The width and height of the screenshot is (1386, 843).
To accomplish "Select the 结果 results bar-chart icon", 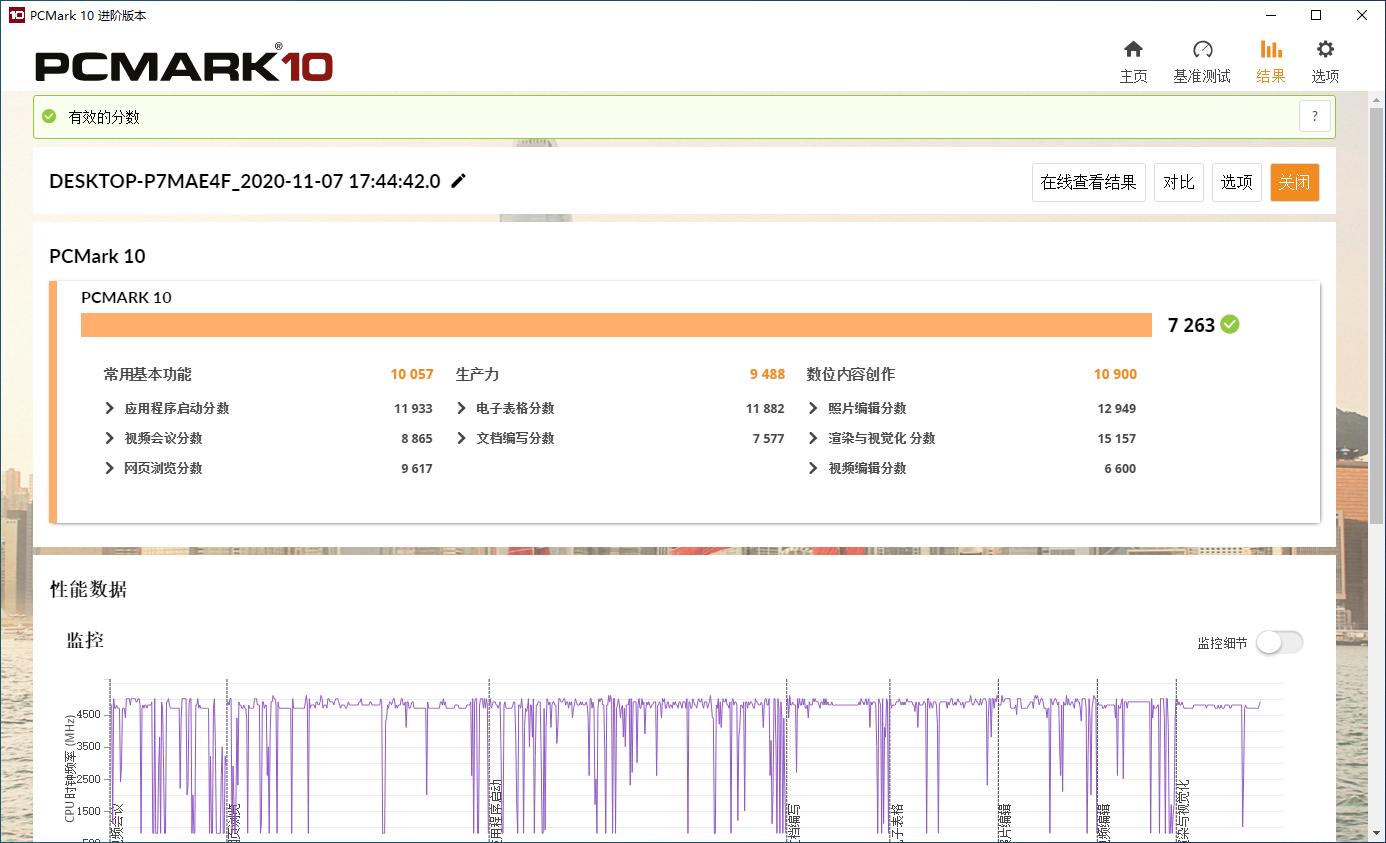I will click(x=1271, y=50).
